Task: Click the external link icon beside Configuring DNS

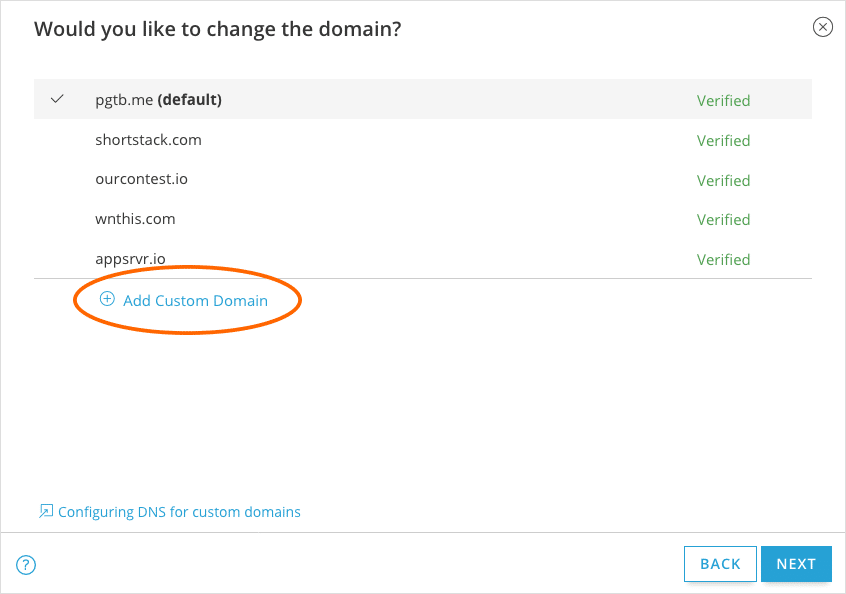Action: click(x=45, y=511)
